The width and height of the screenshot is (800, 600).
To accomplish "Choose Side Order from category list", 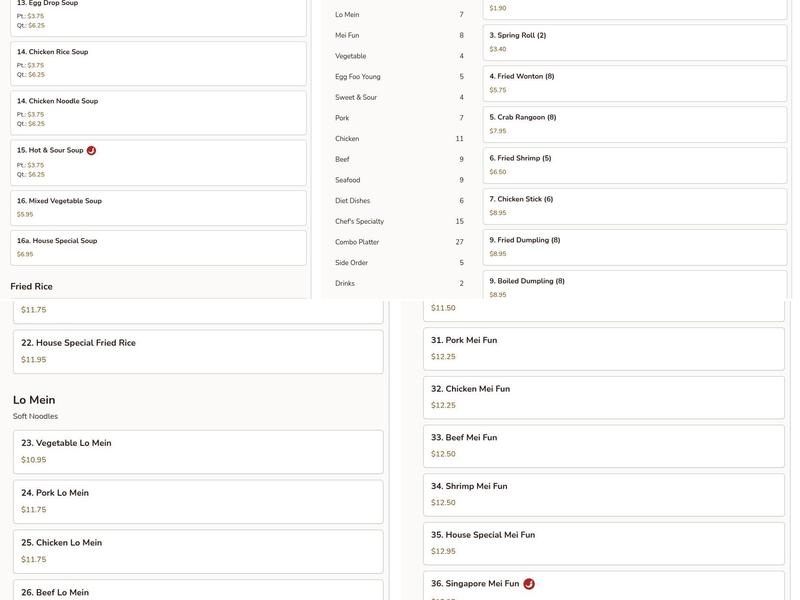I will tap(352, 263).
